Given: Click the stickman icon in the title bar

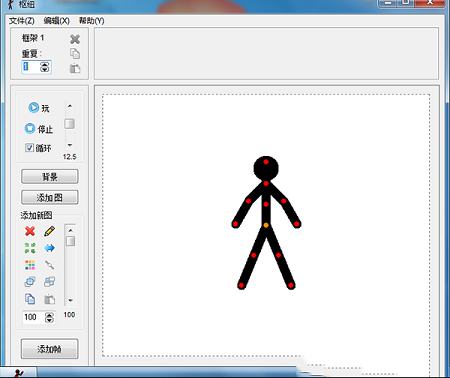Looking at the screenshot, I should 12,4.
